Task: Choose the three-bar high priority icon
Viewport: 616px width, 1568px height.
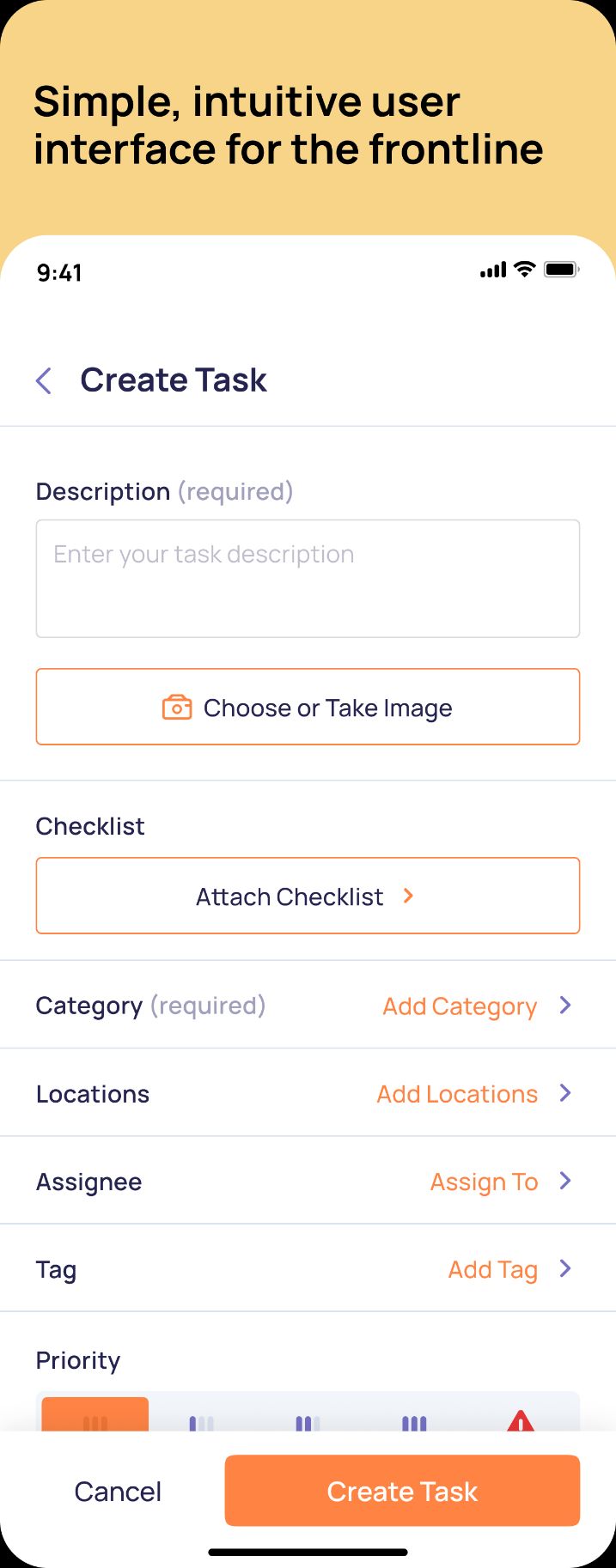Action: [414, 1423]
